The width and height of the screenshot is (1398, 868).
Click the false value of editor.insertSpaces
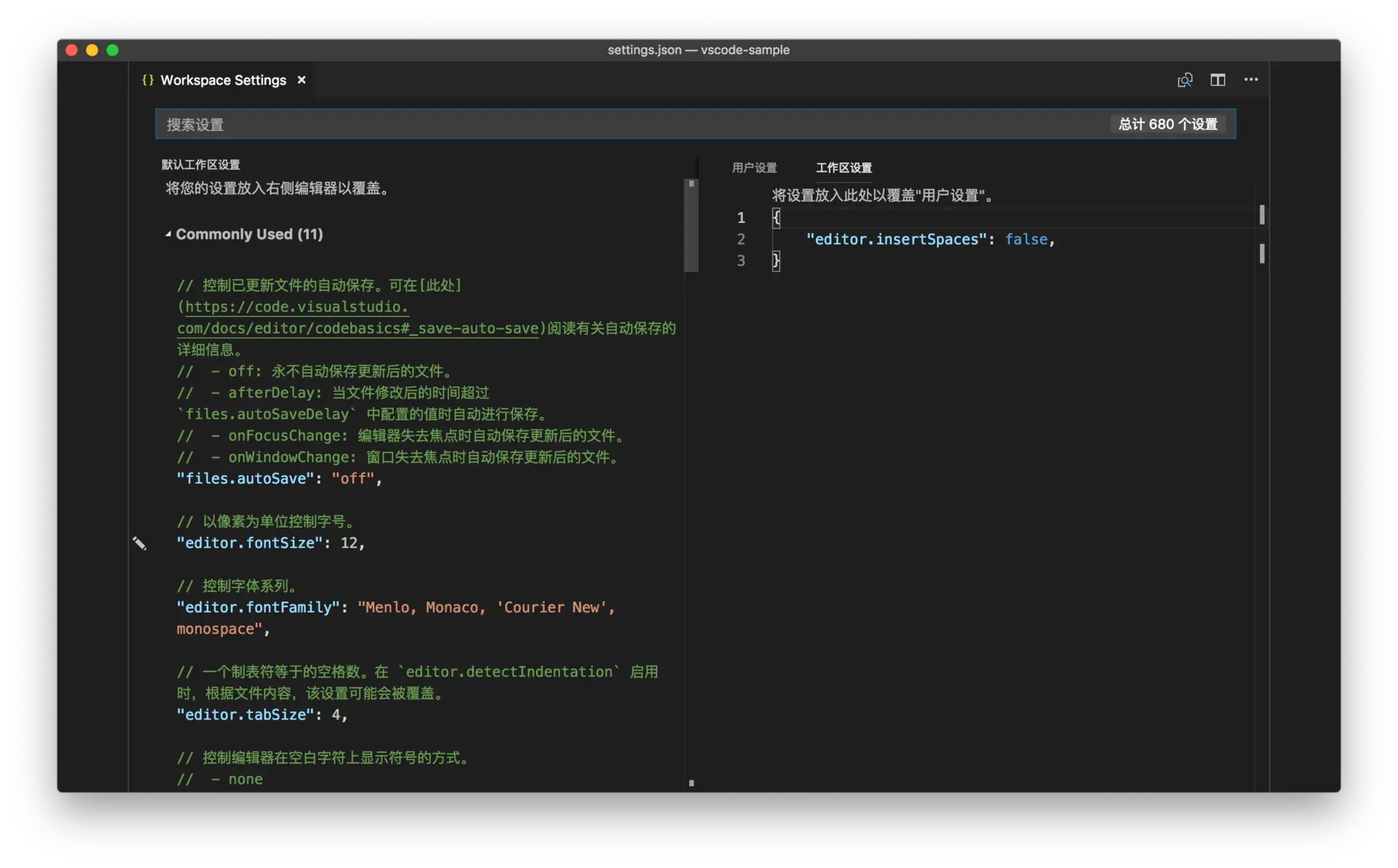(x=1026, y=240)
